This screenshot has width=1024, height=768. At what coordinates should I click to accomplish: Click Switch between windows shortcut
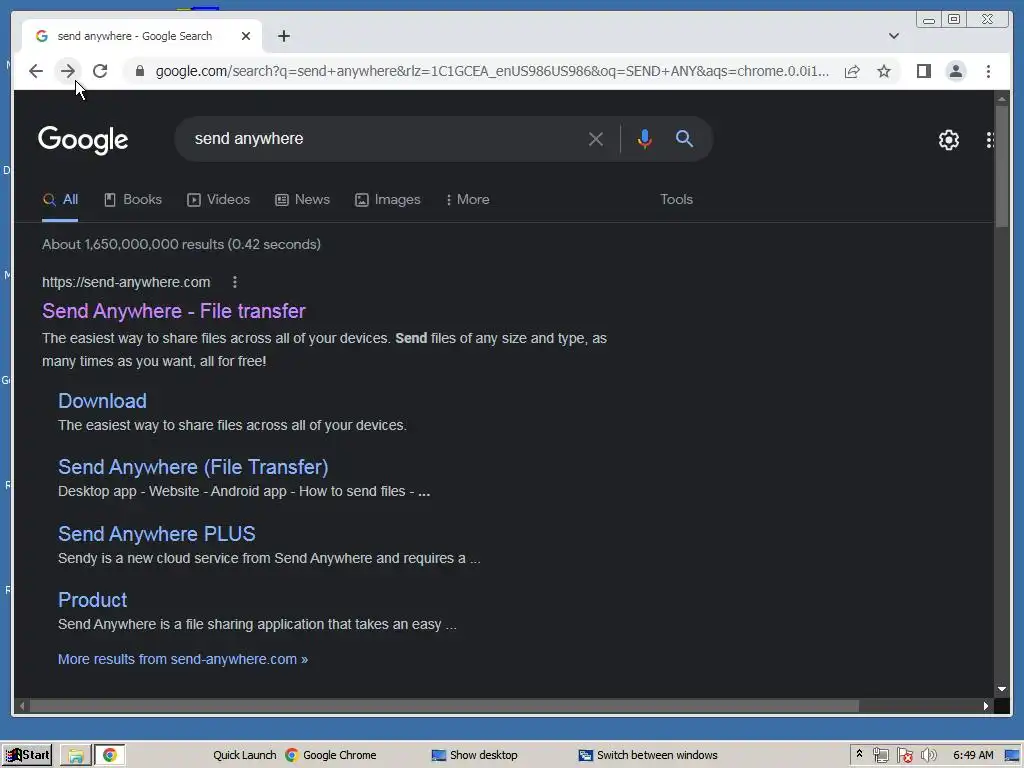648,756
